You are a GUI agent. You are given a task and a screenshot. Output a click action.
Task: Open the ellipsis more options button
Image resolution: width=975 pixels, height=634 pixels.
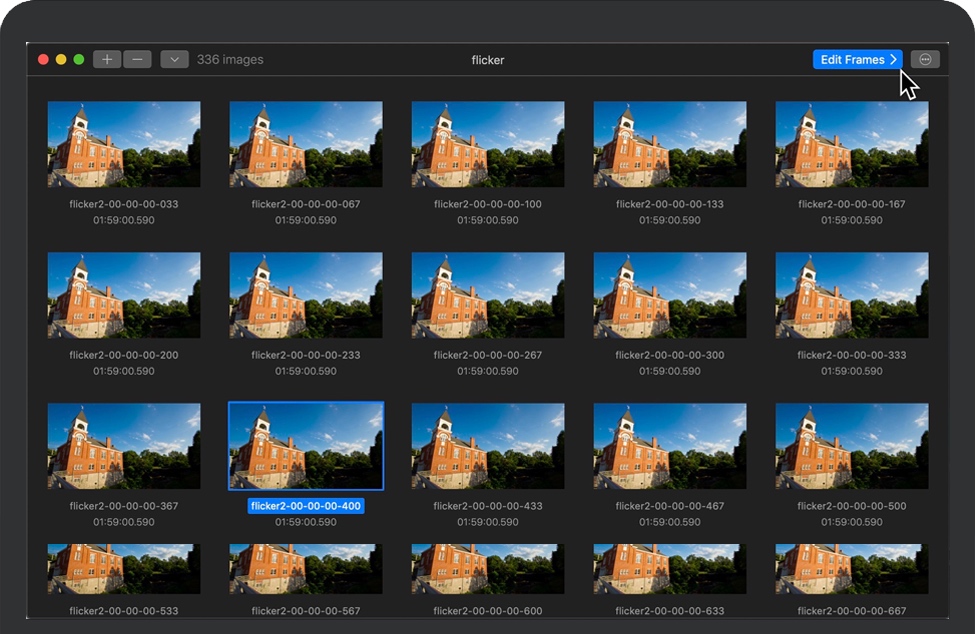pos(925,60)
